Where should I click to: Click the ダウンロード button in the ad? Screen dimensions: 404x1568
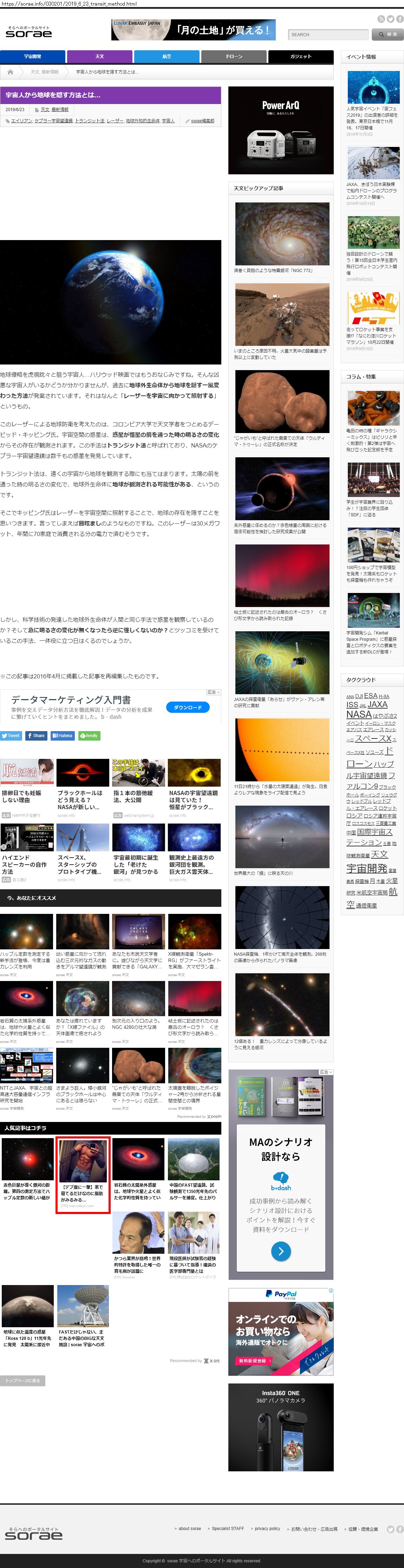coord(187,707)
